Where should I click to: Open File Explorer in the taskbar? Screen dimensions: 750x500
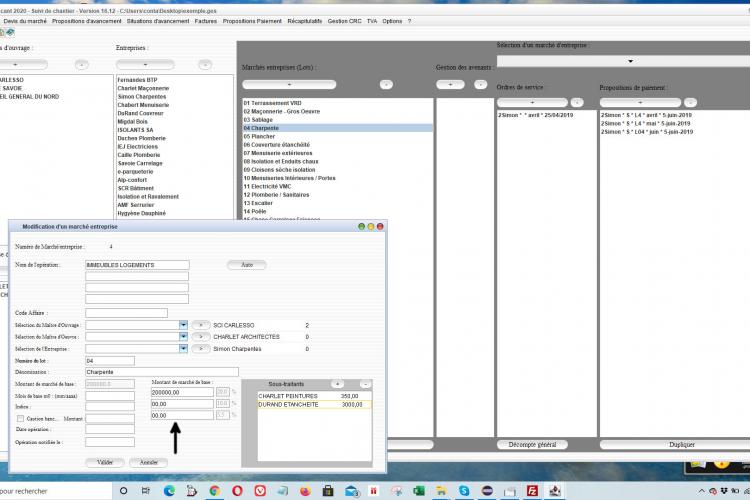(x=441, y=490)
